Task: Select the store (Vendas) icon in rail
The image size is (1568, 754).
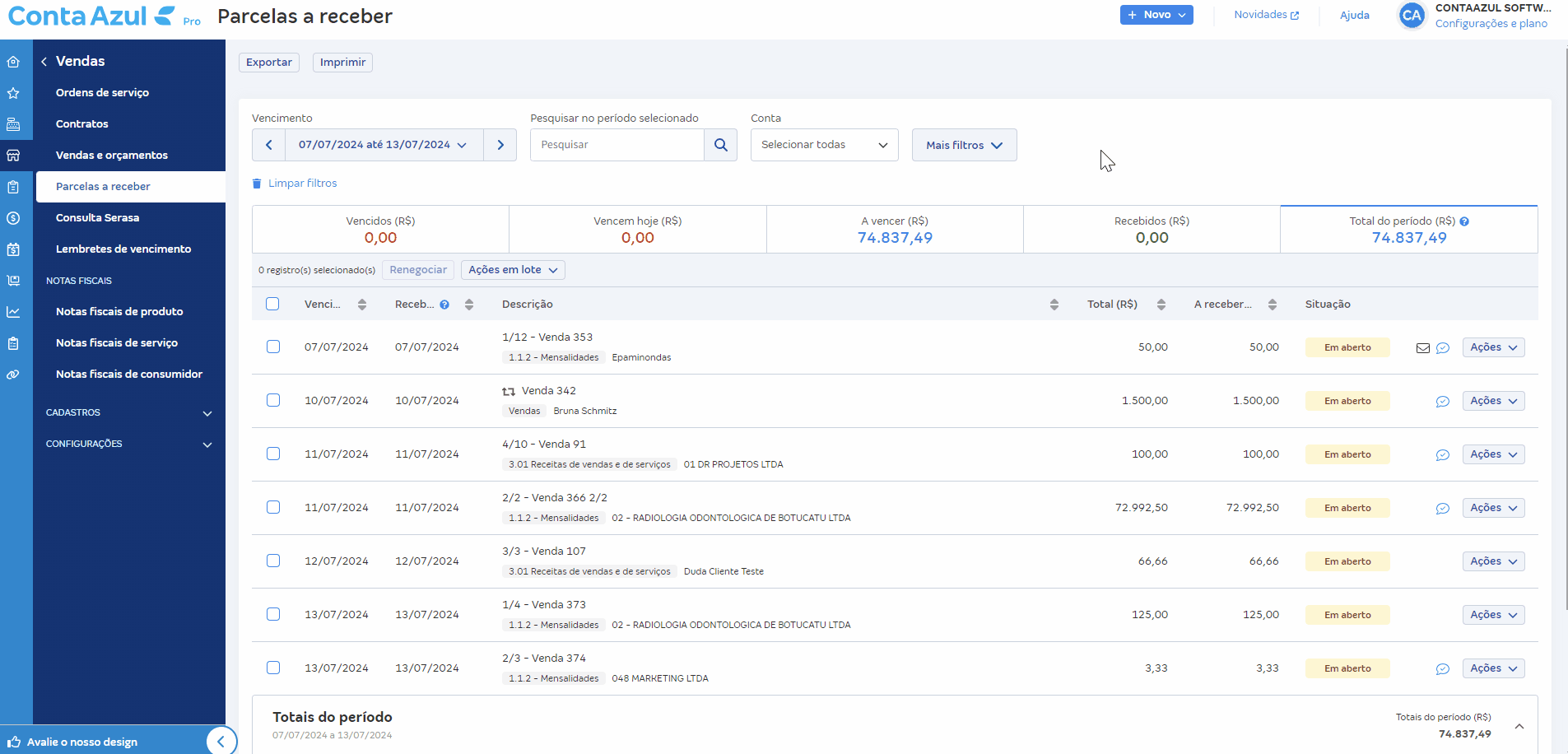Action: click(x=13, y=156)
